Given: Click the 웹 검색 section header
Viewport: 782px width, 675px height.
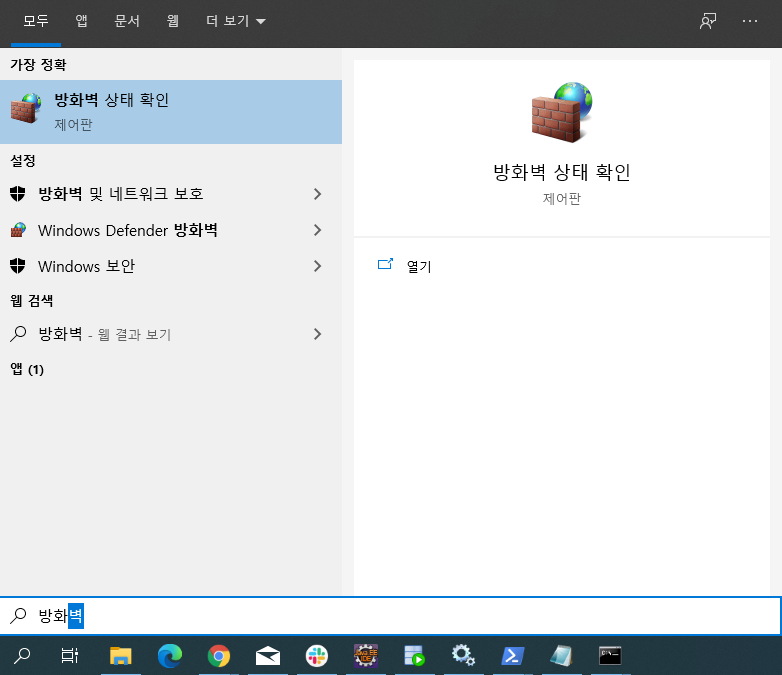Looking at the screenshot, I should click(31, 300).
